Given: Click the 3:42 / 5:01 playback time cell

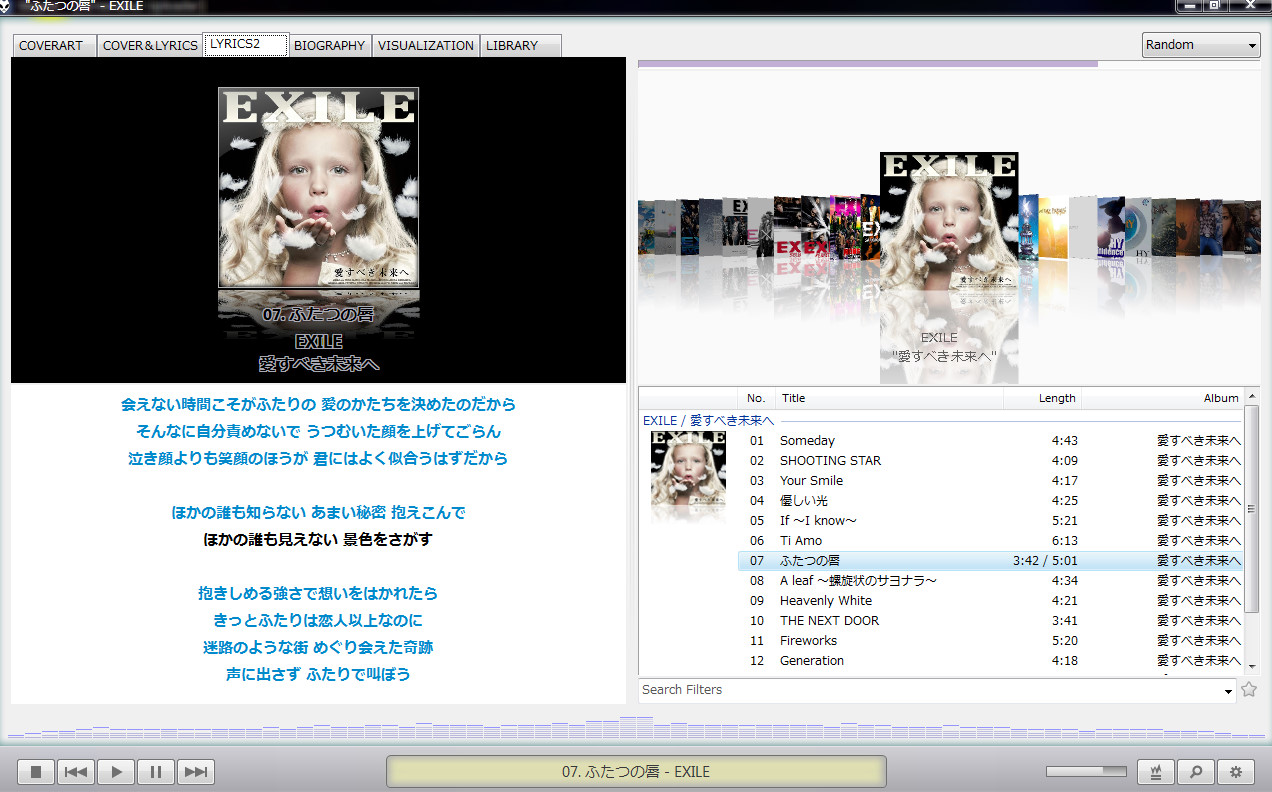Looking at the screenshot, I should [1045, 561].
